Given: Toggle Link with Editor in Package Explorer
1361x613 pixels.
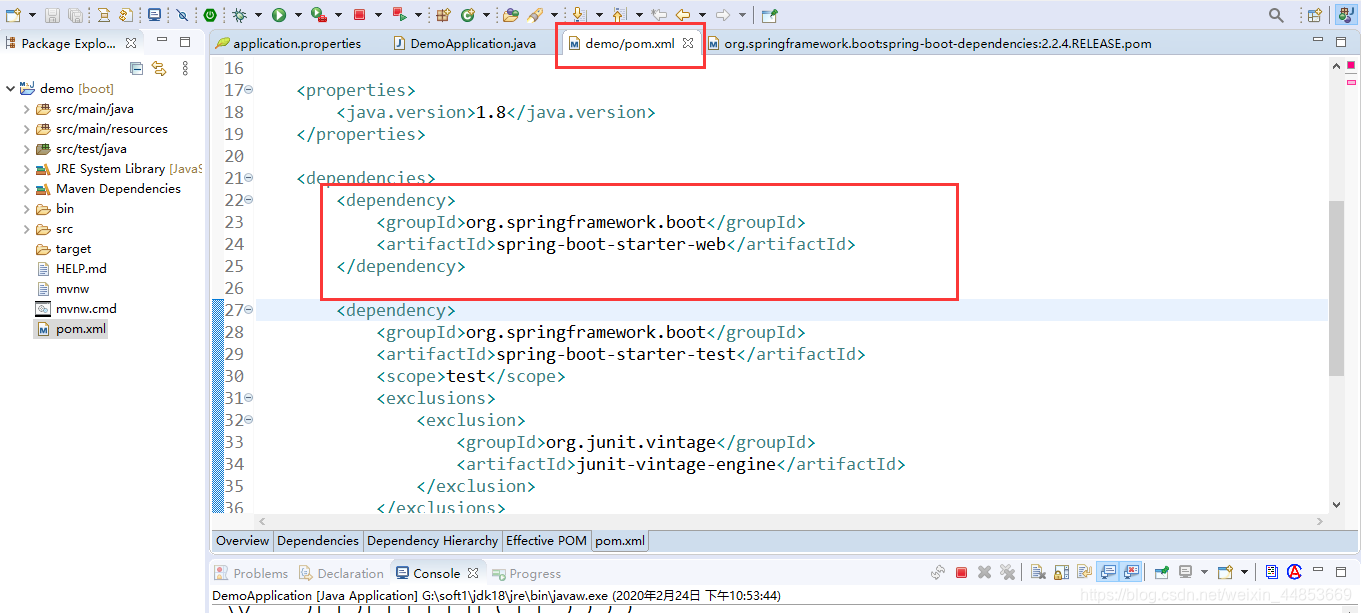Looking at the screenshot, I should point(159,68).
